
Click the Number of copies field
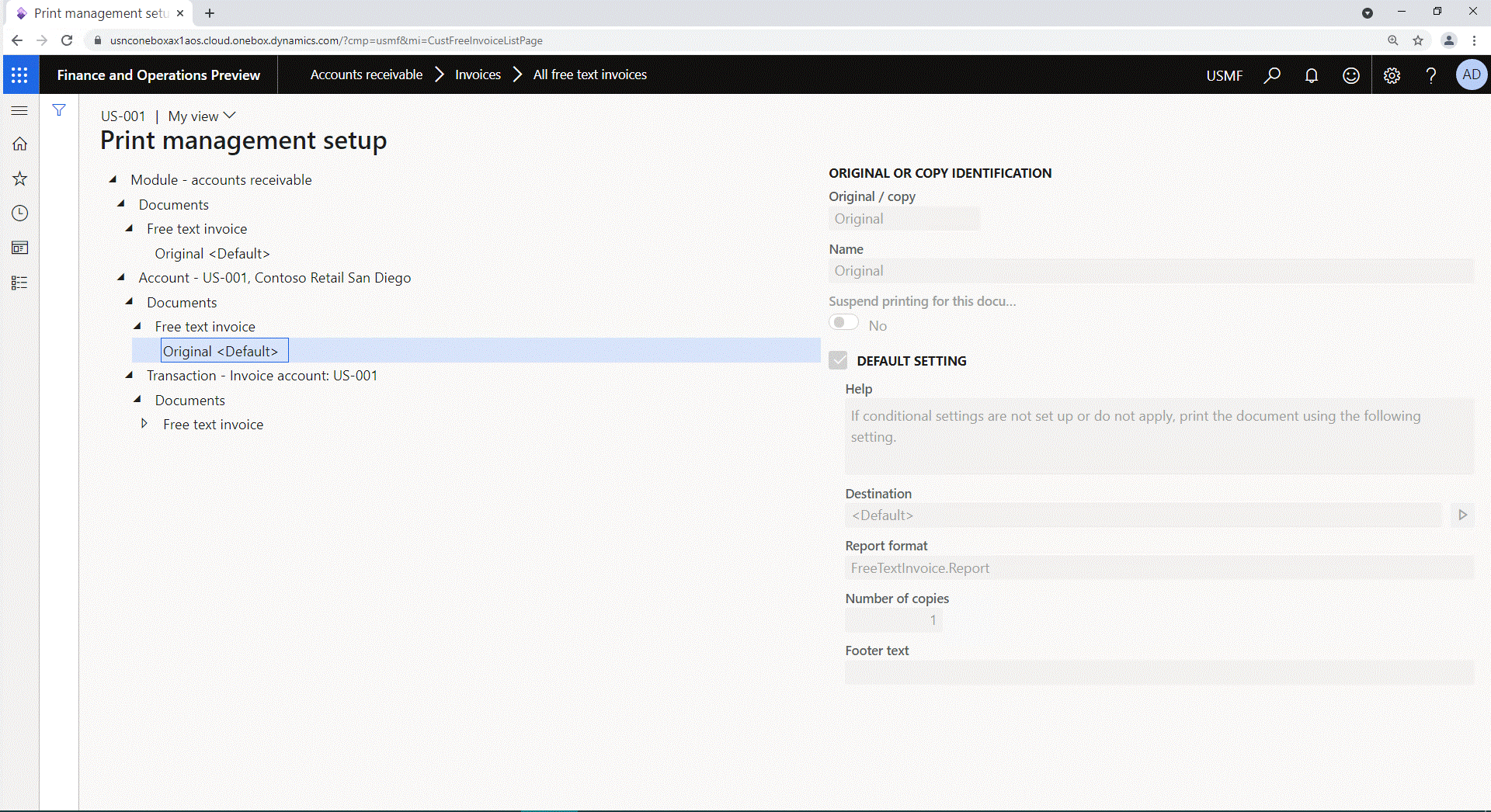894,619
